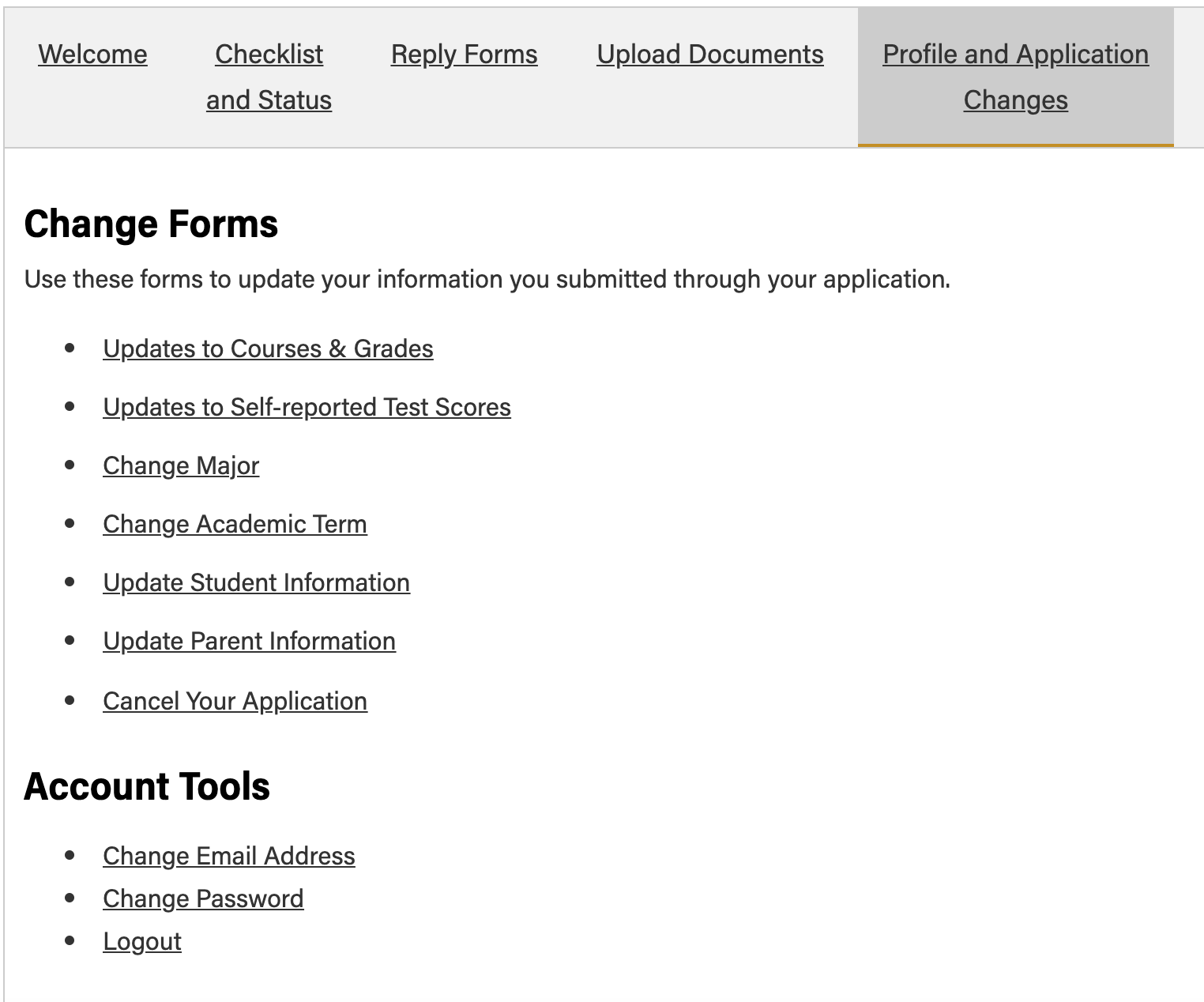Click the Change Forms heading
Image resolution: width=1204 pixels, height=1002 pixels.
[151, 224]
